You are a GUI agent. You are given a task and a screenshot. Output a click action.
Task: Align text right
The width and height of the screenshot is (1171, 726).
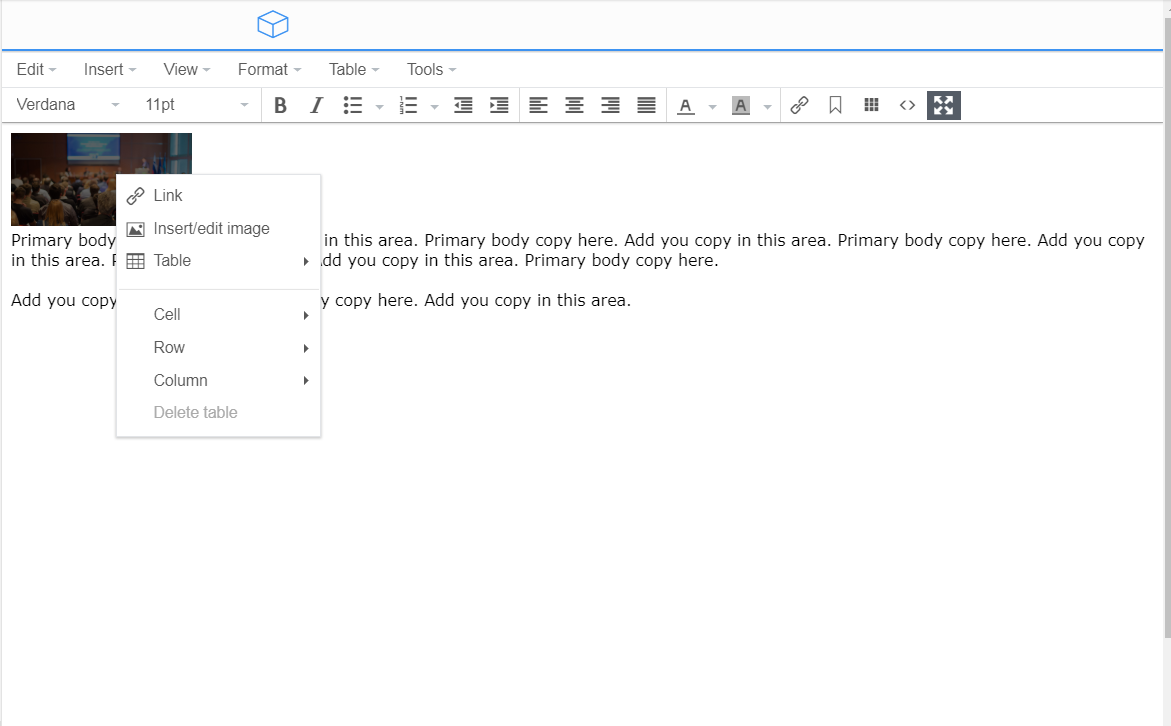pyautogui.click(x=610, y=105)
